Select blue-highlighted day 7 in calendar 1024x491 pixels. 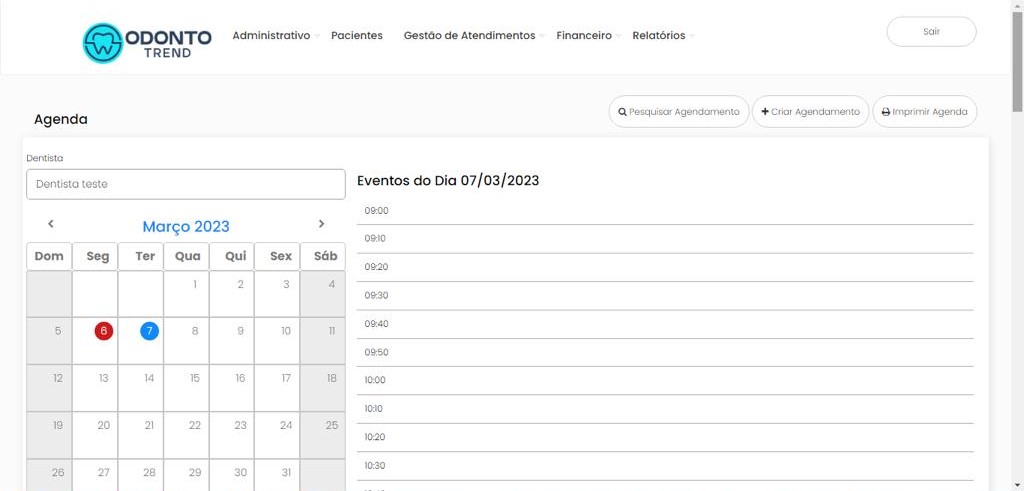(149, 331)
